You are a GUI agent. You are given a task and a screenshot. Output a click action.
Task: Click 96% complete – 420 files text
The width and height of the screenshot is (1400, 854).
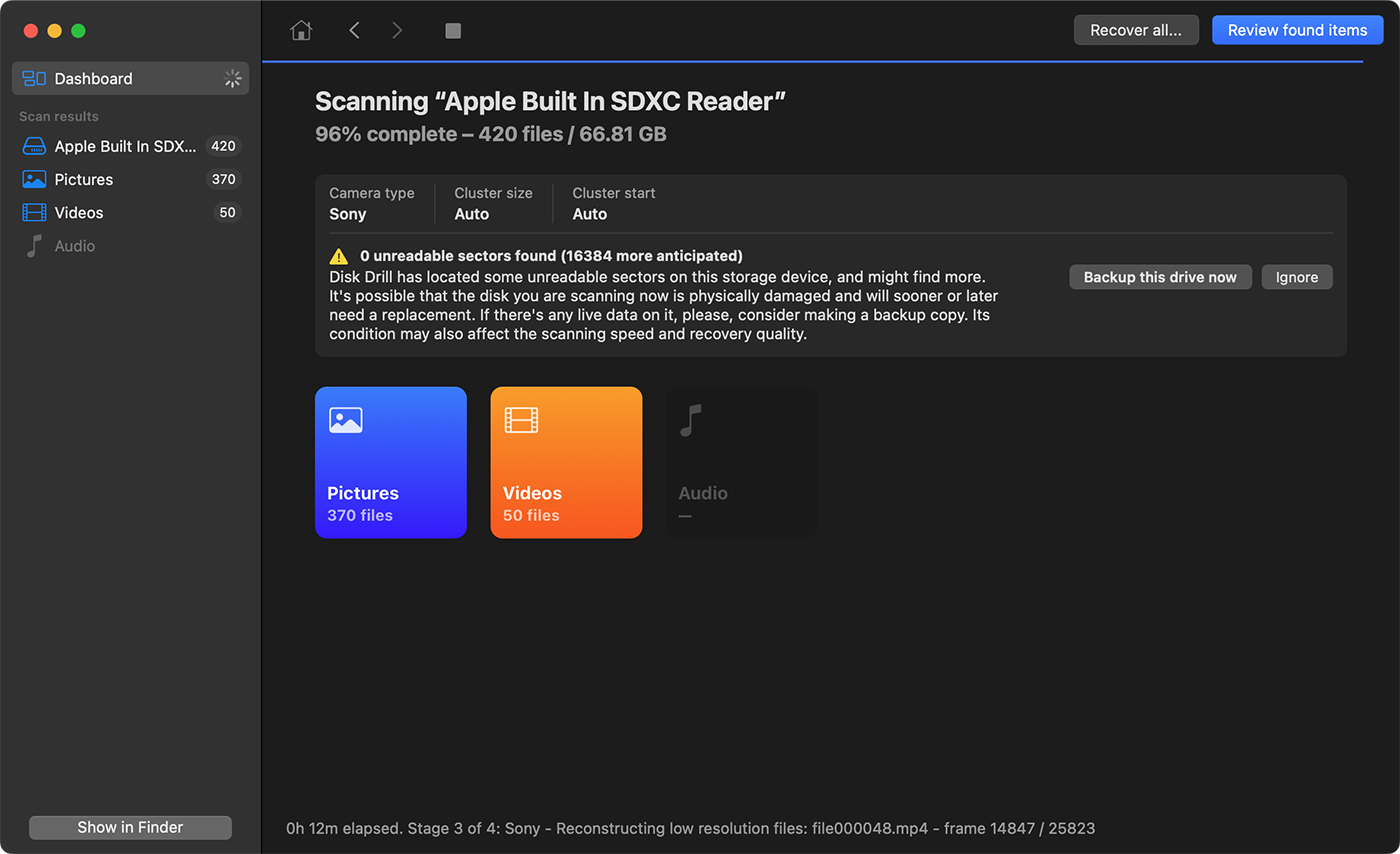[491, 134]
